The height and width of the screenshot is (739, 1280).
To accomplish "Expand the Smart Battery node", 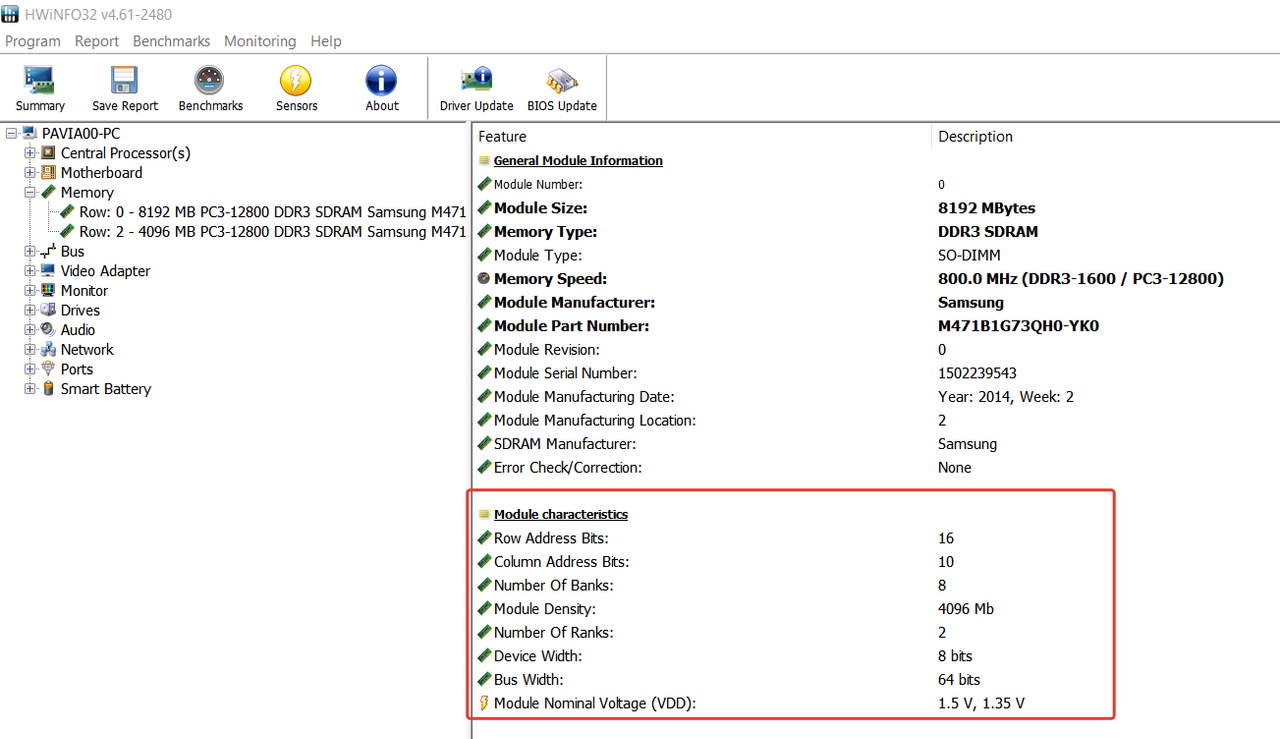I will point(30,389).
